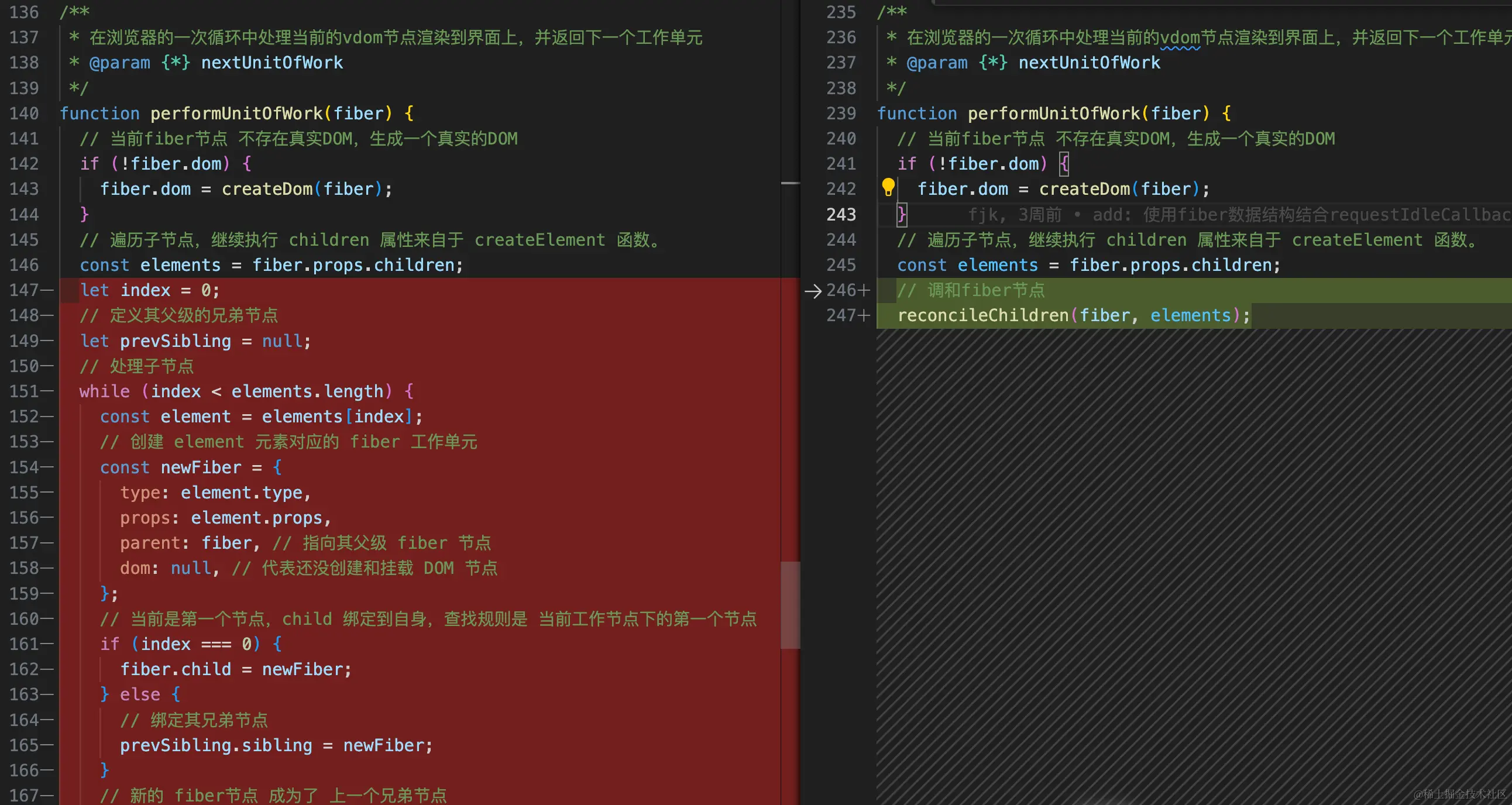Click the squiggly-underlined vdom word
Viewport: 1512px width, 805px height.
point(1180,38)
